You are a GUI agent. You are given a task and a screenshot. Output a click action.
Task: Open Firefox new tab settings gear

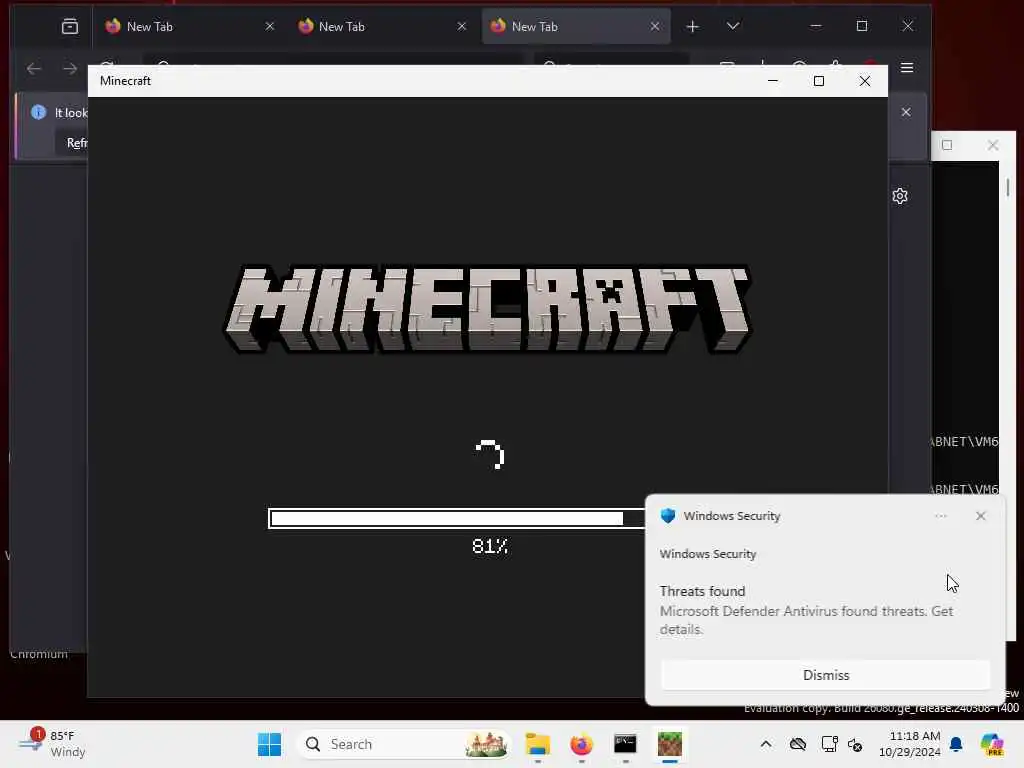[900, 196]
